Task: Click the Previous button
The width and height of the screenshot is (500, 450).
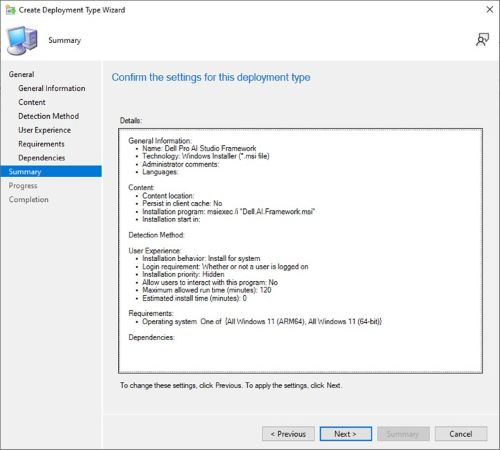Action: [288, 434]
